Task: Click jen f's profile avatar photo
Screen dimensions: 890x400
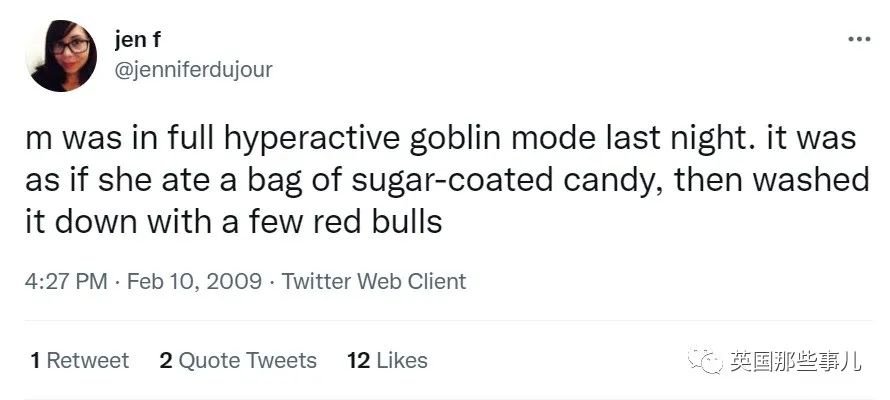Action: click(61, 56)
